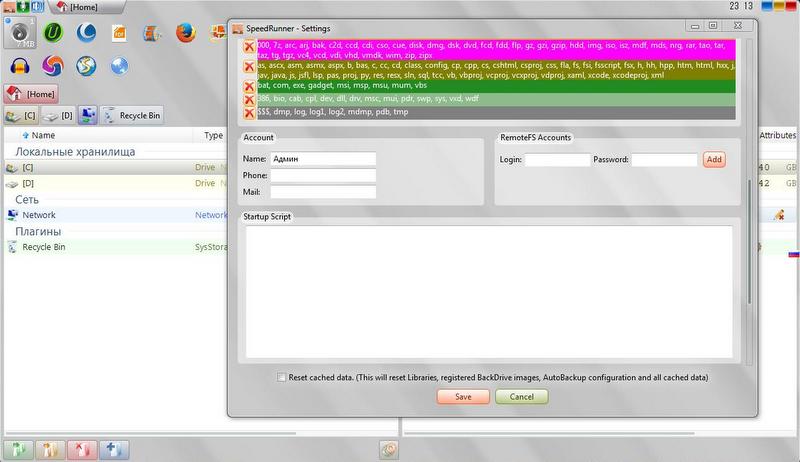Click the blue new file plus icon
Screen dimensions: 800x462
point(114,450)
